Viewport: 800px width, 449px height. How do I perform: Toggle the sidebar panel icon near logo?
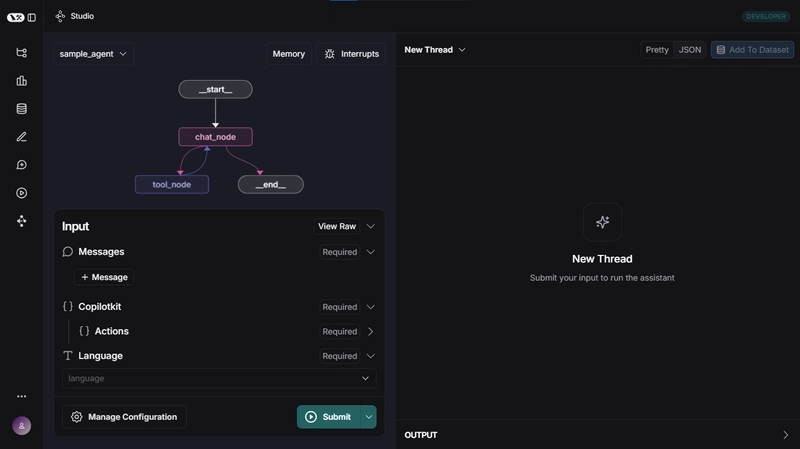click(x=32, y=17)
